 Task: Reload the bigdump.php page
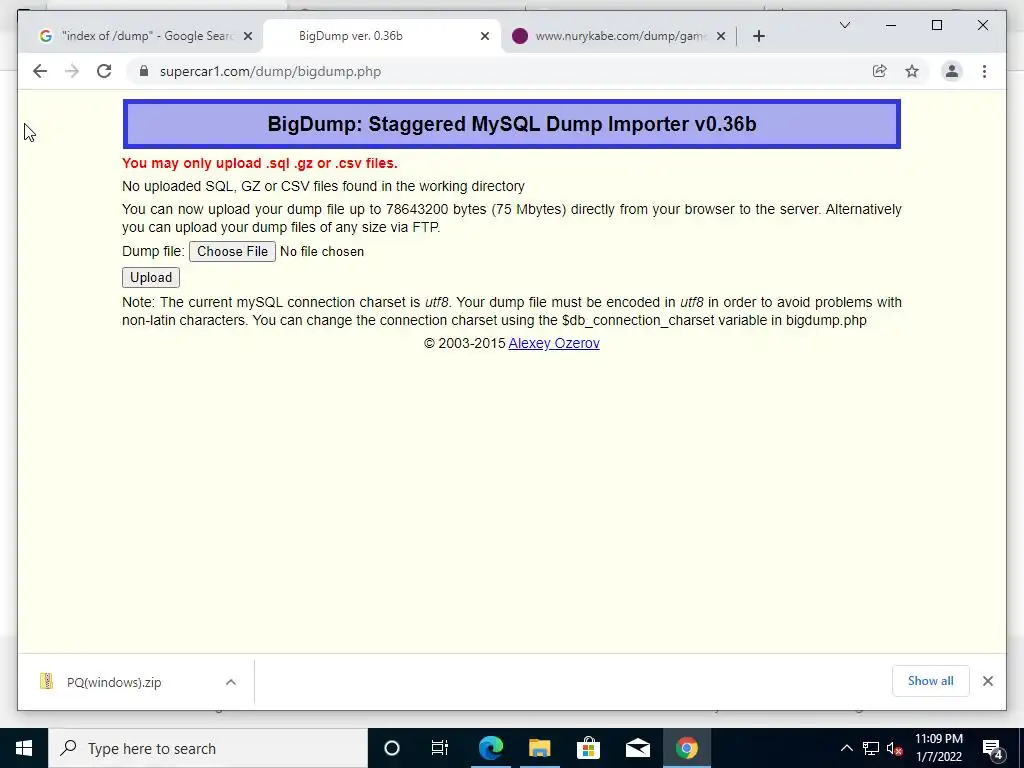click(104, 71)
